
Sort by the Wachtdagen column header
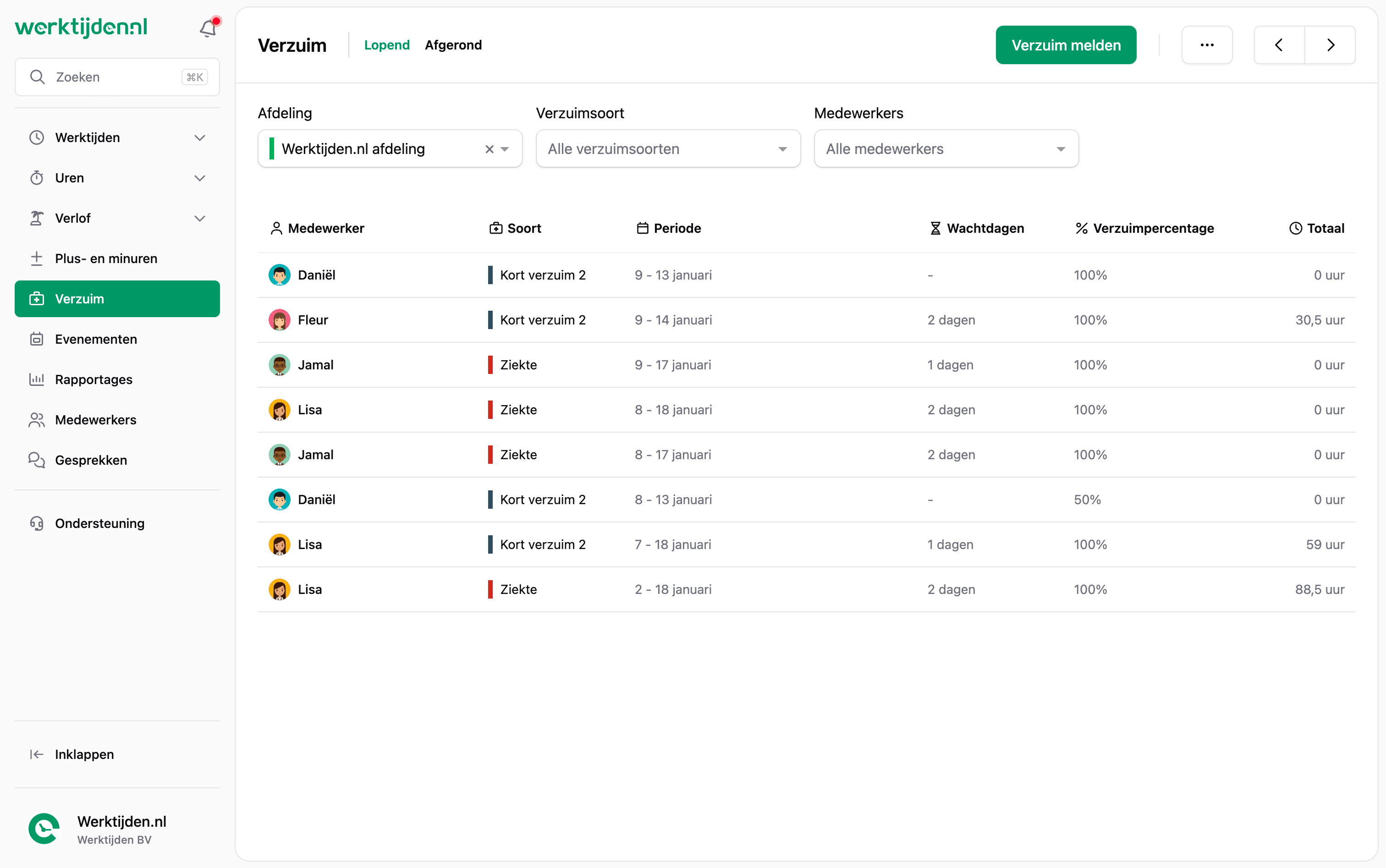[x=977, y=229]
